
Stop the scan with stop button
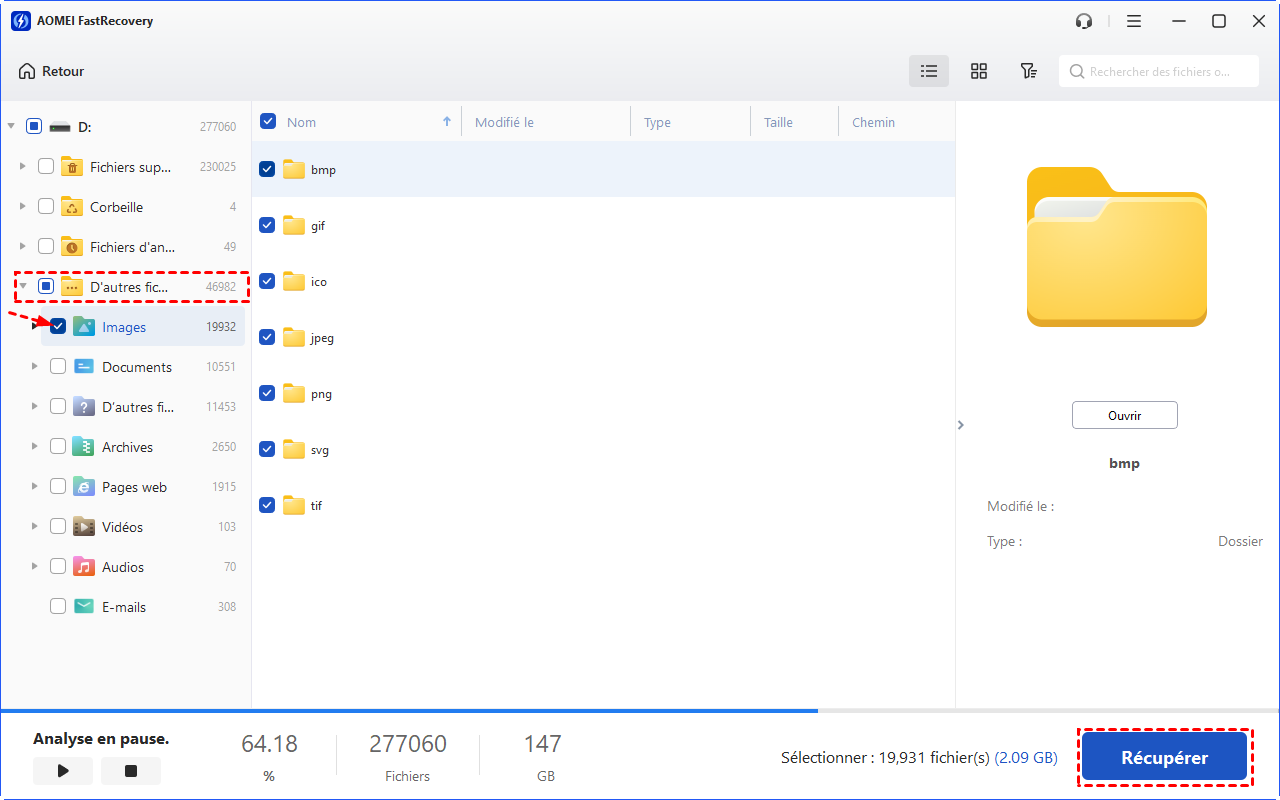pos(131,771)
